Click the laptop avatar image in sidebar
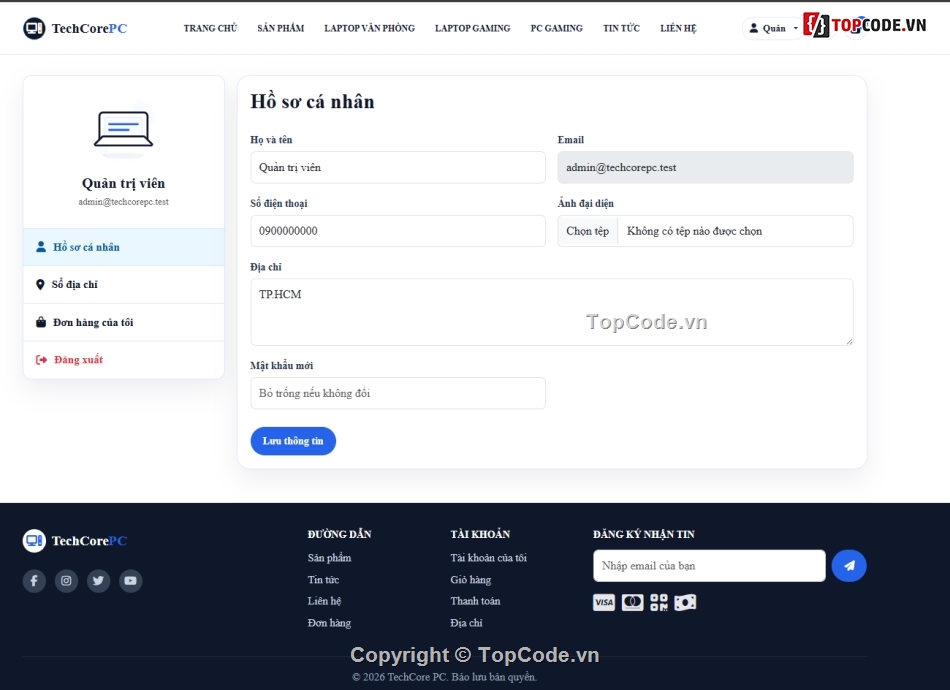950x690 pixels. click(124, 129)
